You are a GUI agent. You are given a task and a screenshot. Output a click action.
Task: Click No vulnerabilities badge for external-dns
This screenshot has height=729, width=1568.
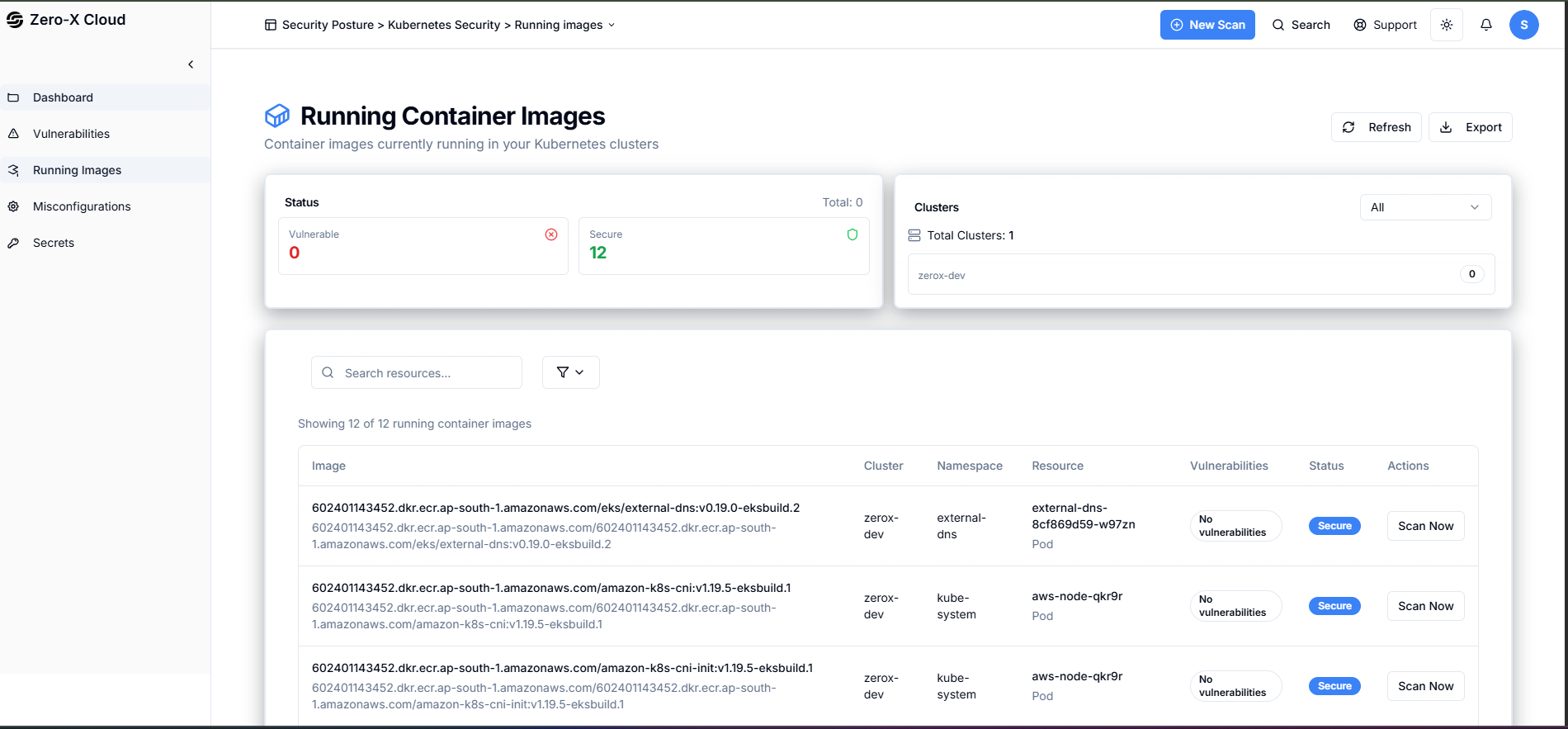tap(1235, 526)
